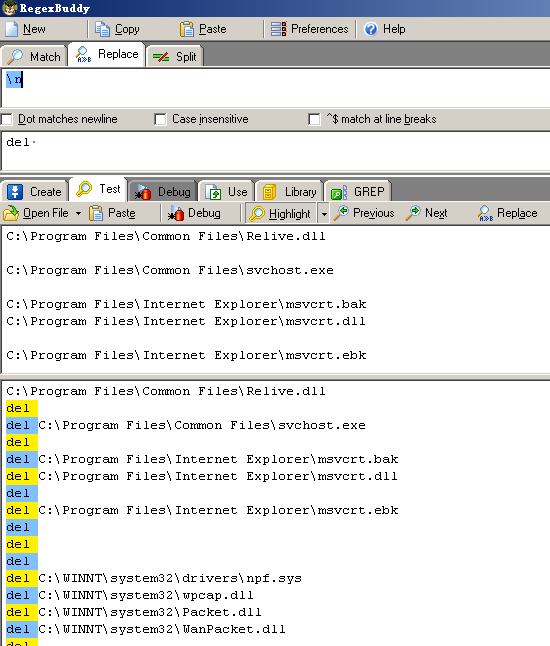Click del msvcrt.bak line in results pane

202,459
